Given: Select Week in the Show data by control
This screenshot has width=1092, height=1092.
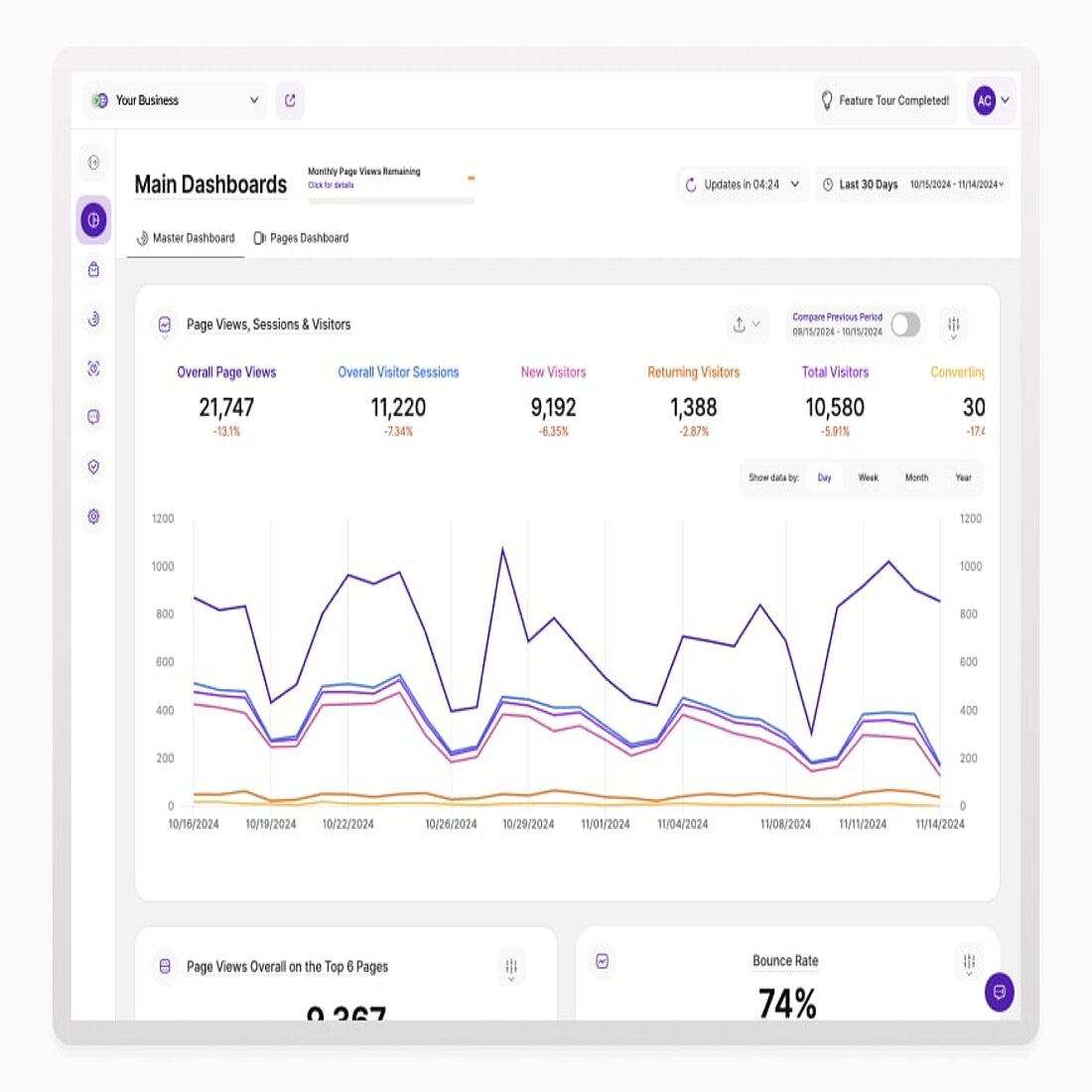Looking at the screenshot, I should point(868,478).
